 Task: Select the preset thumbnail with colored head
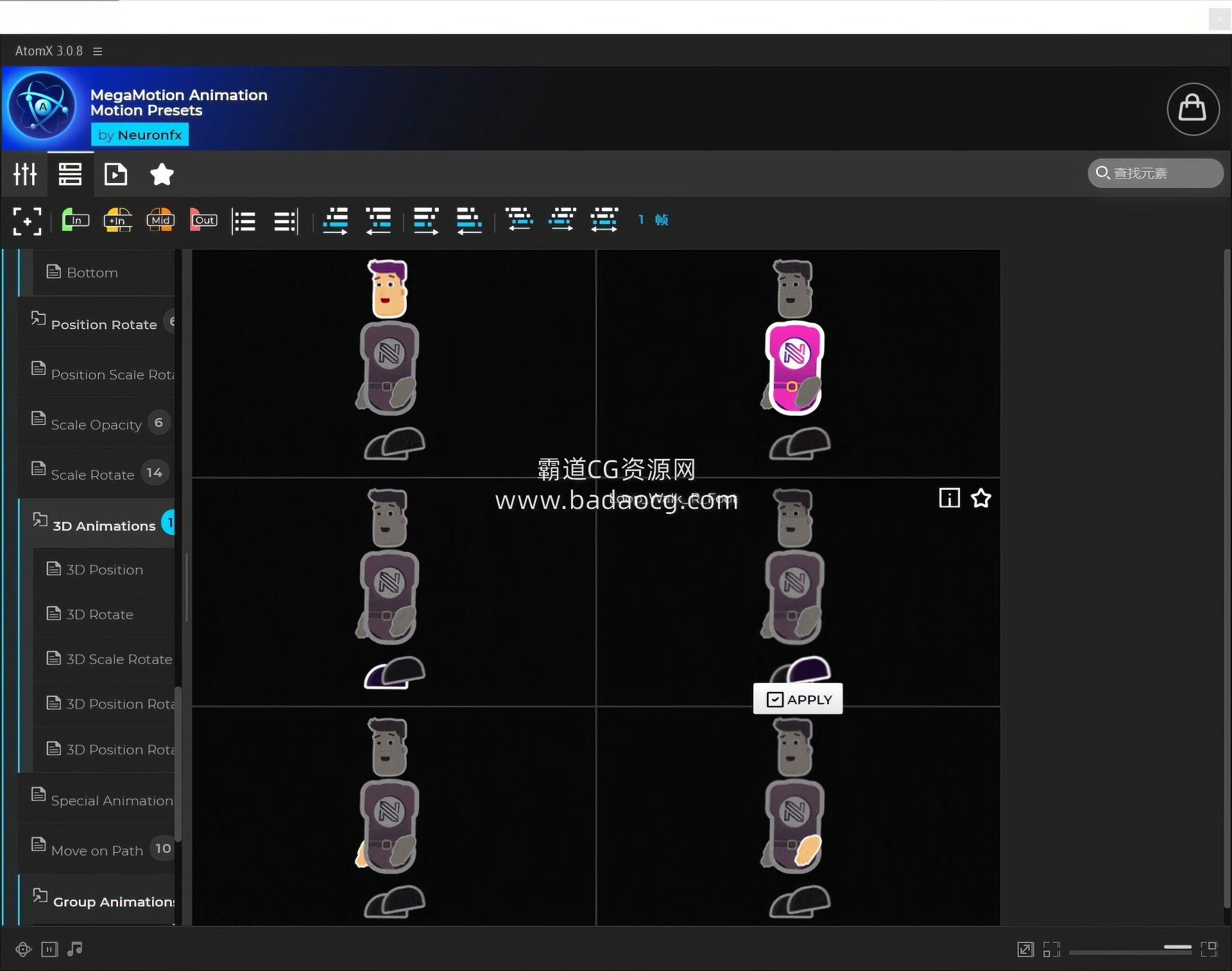click(x=394, y=363)
